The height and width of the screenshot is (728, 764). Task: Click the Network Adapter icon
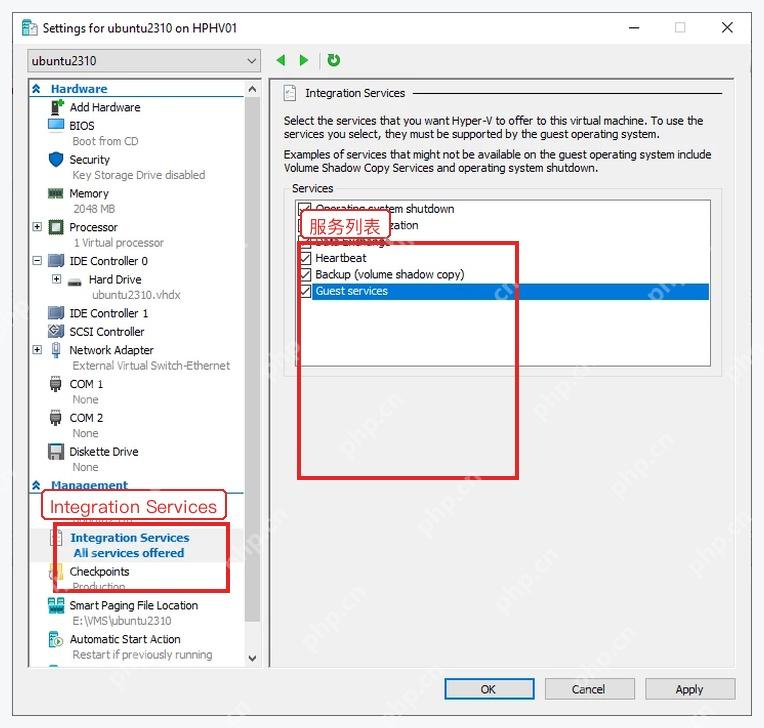(x=56, y=350)
